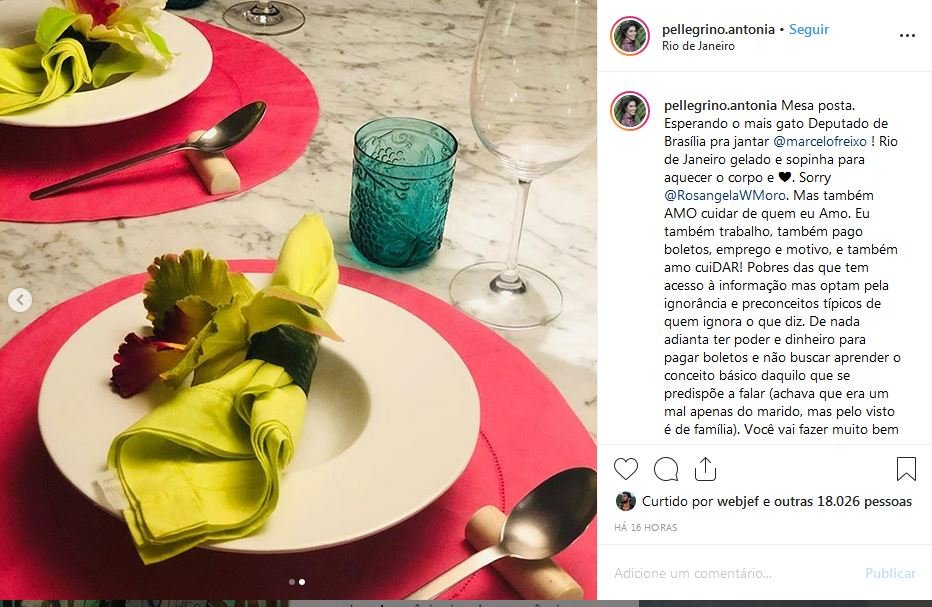932x607 pixels.
Task: Share the post using the share icon
Action: [705, 468]
